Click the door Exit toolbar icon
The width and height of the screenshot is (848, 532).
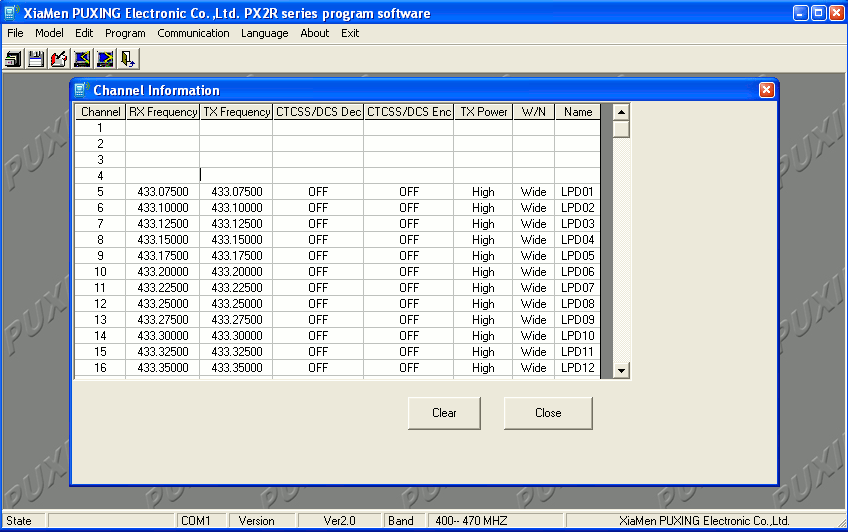point(128,58)
